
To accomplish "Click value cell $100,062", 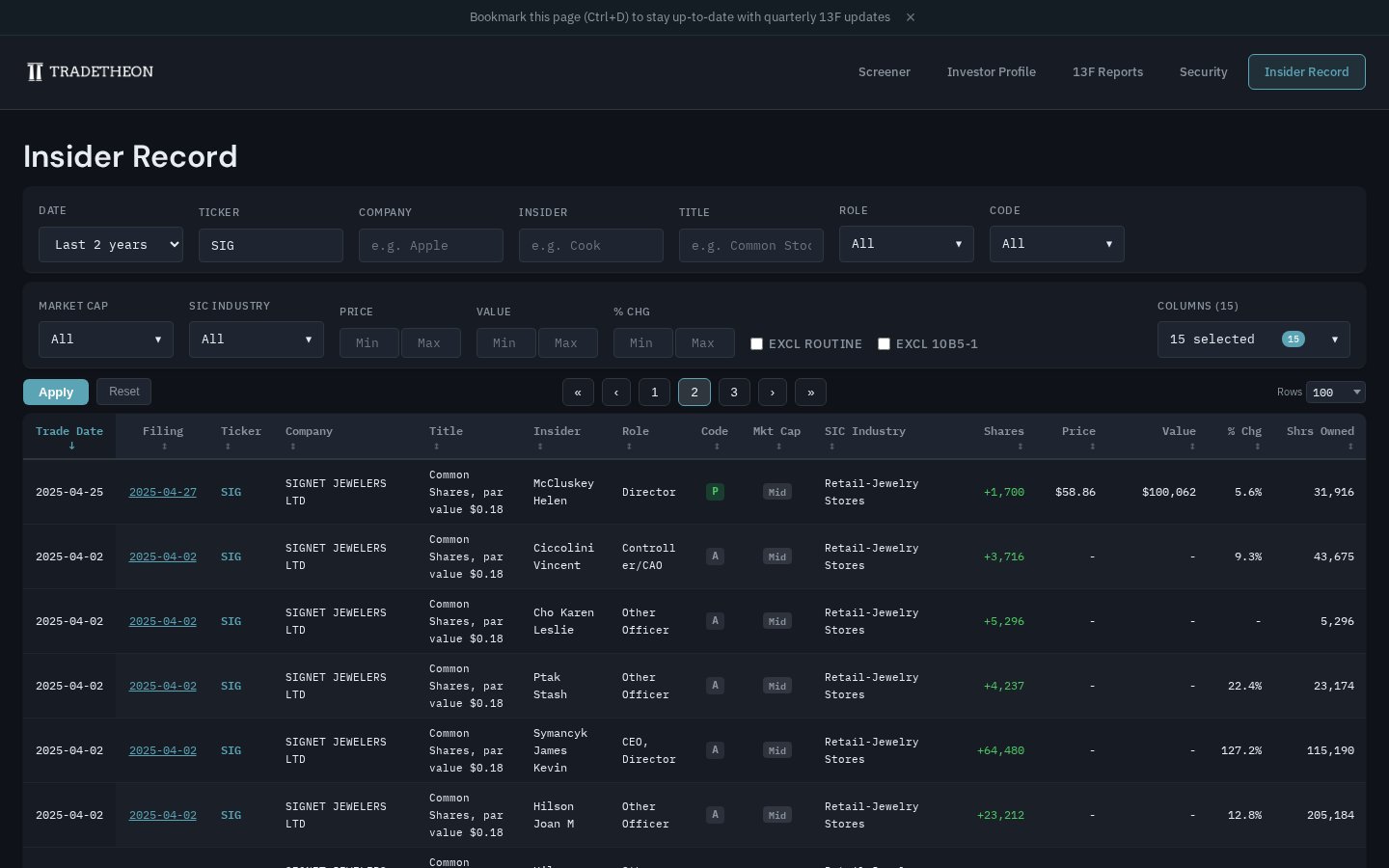I will (x=1169, y=492).
